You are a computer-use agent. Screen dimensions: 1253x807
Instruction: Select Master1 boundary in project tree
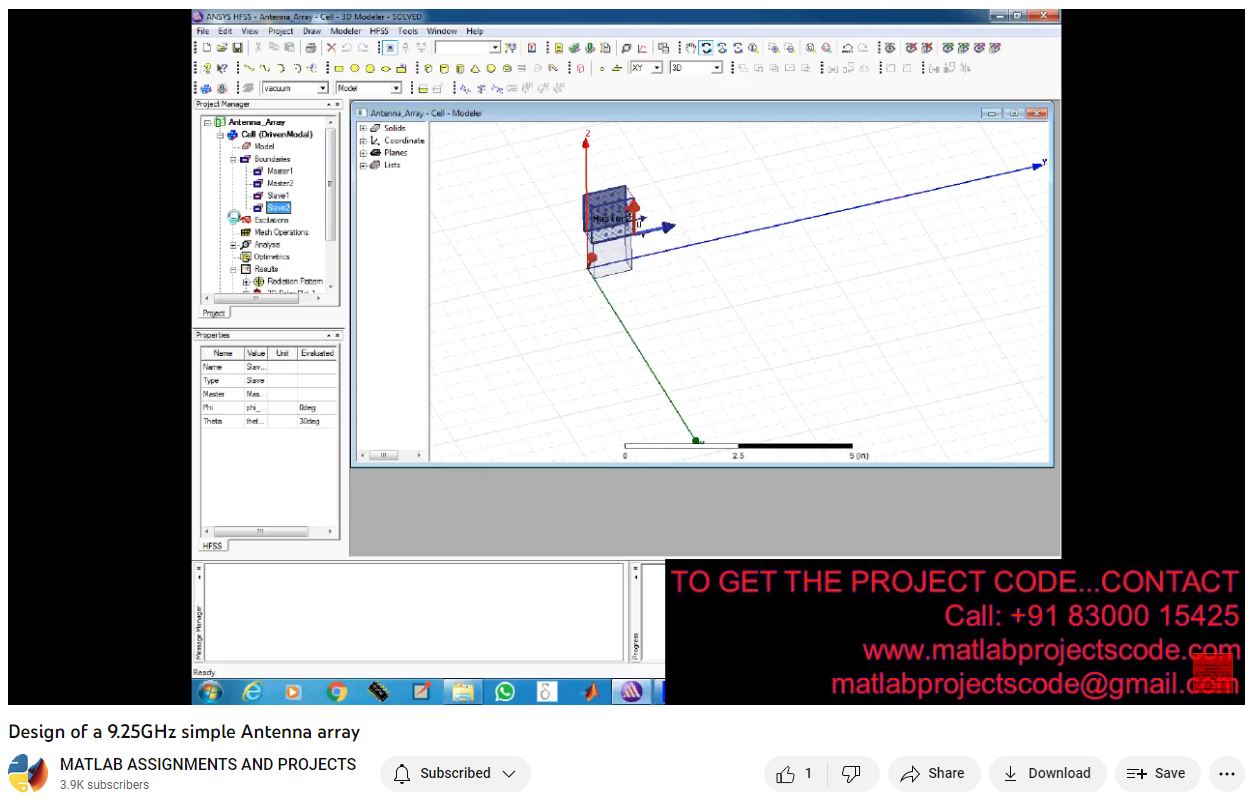coord(279,171)
